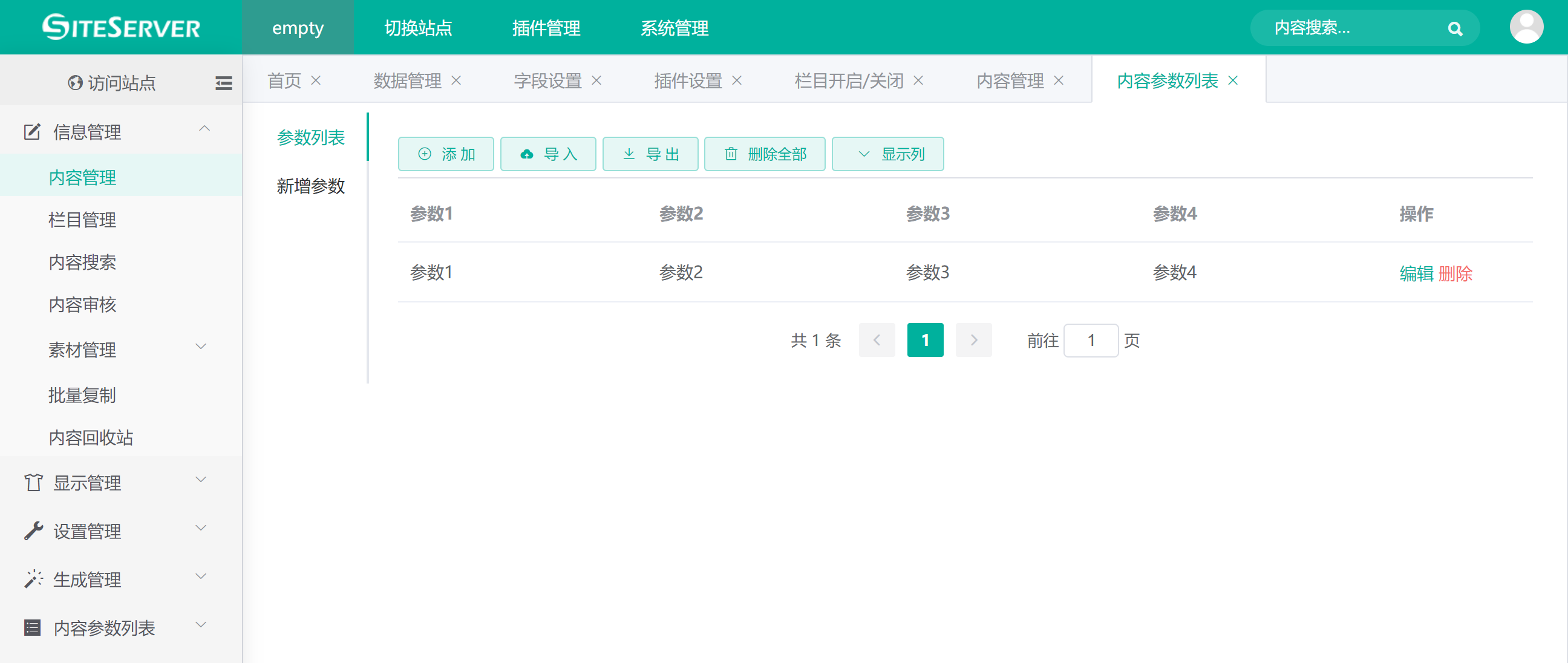The image size is (1568, 663).
Task: Switch to the 字段设置 tab
Action: tap(547, 80)
